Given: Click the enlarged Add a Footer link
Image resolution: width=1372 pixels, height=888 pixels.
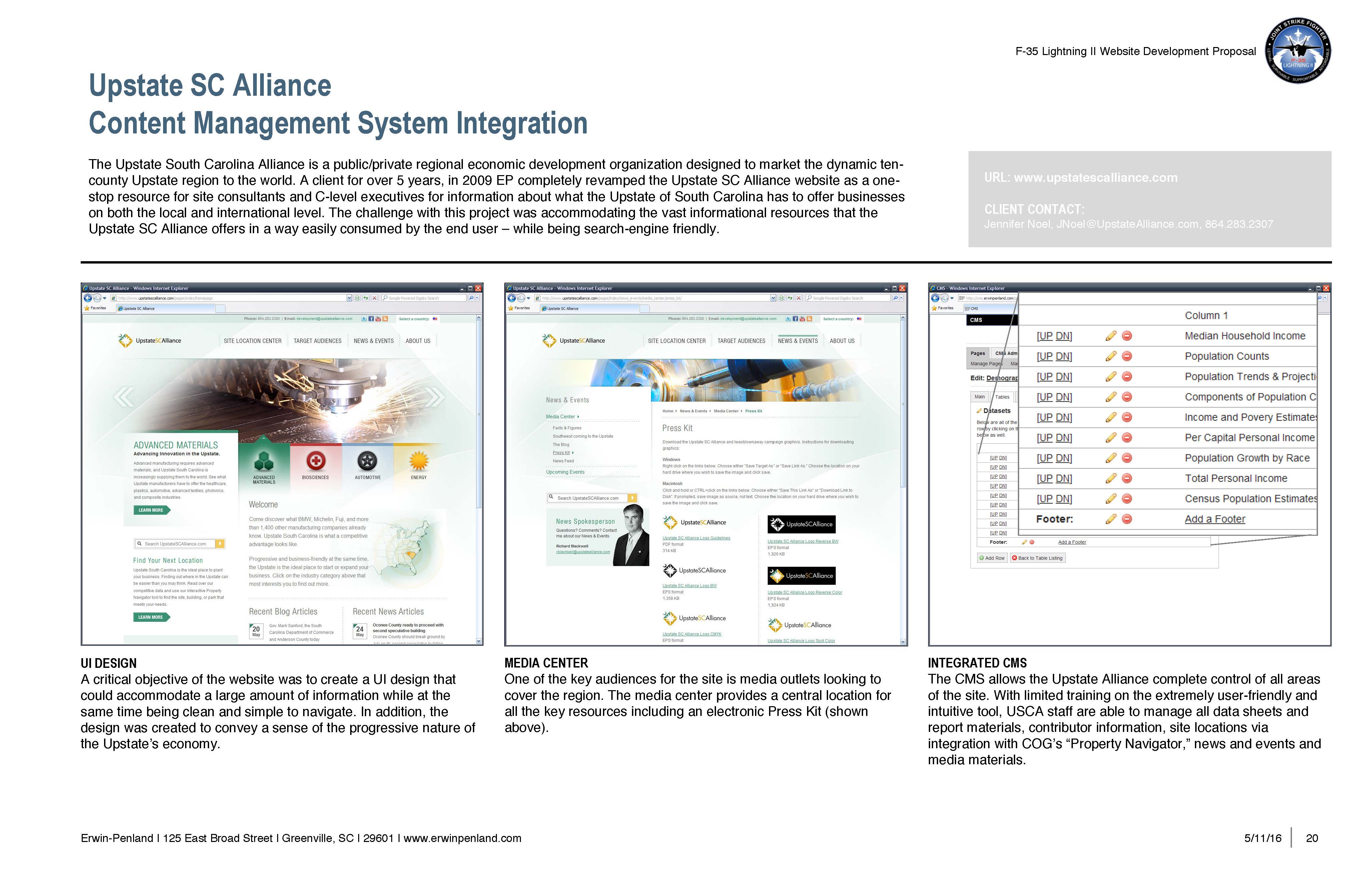Looking at the screenshot, I should pyautogui.click(x=1215, y=519).
